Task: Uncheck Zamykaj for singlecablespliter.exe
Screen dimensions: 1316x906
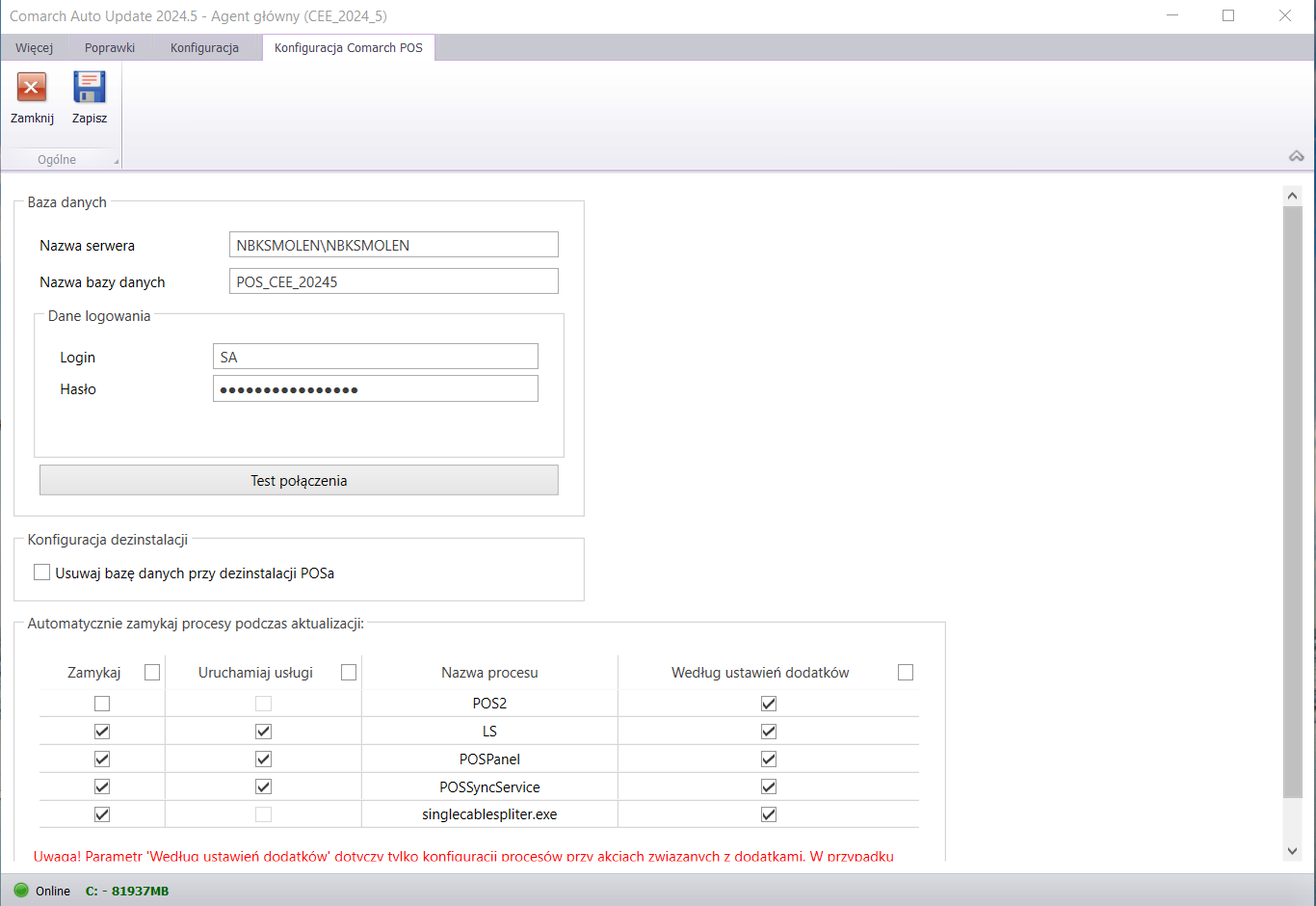Action: pos(102,814)
